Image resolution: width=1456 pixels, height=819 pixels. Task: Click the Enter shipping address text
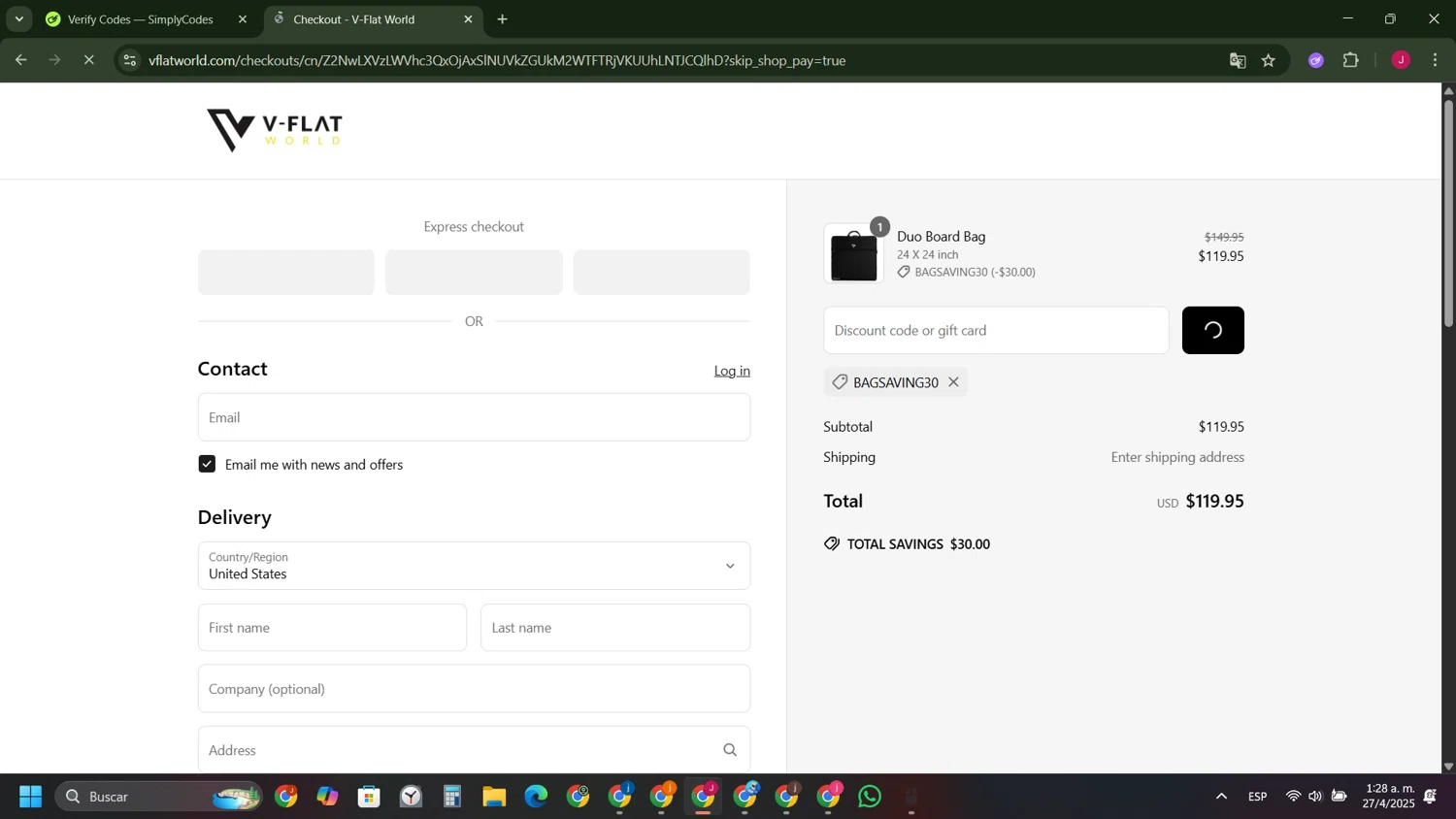pos(1177,457)
